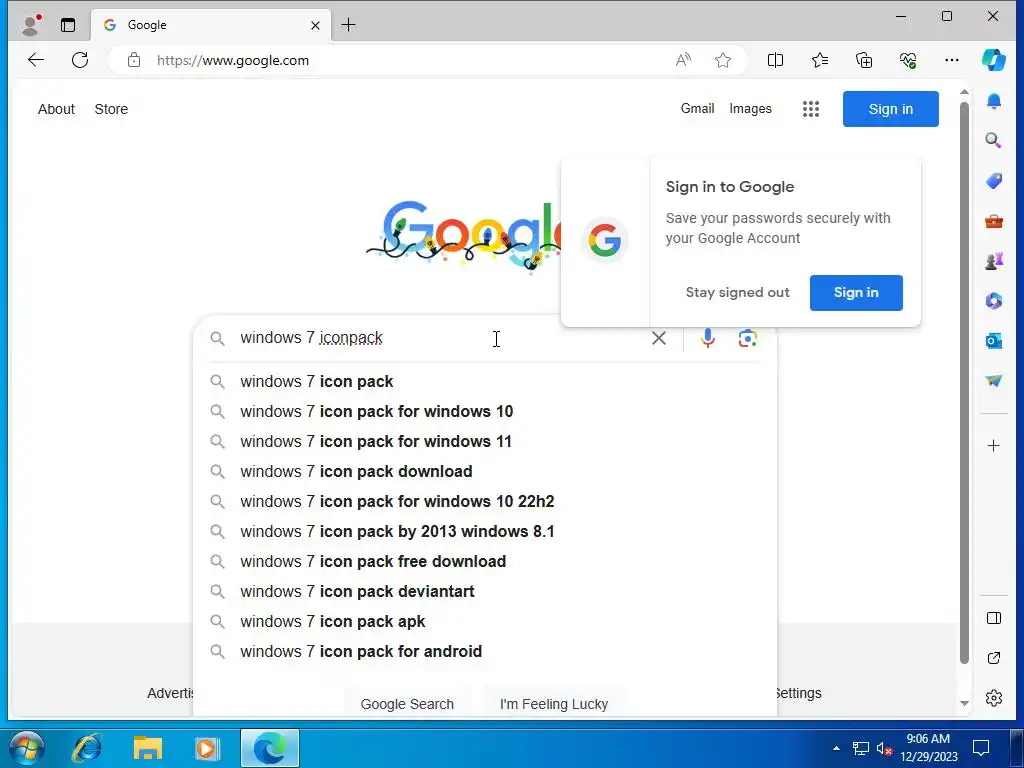Viewport: 1024px width, 768px height.
Task: Add a sidebar app with plus
Action: 993,445
